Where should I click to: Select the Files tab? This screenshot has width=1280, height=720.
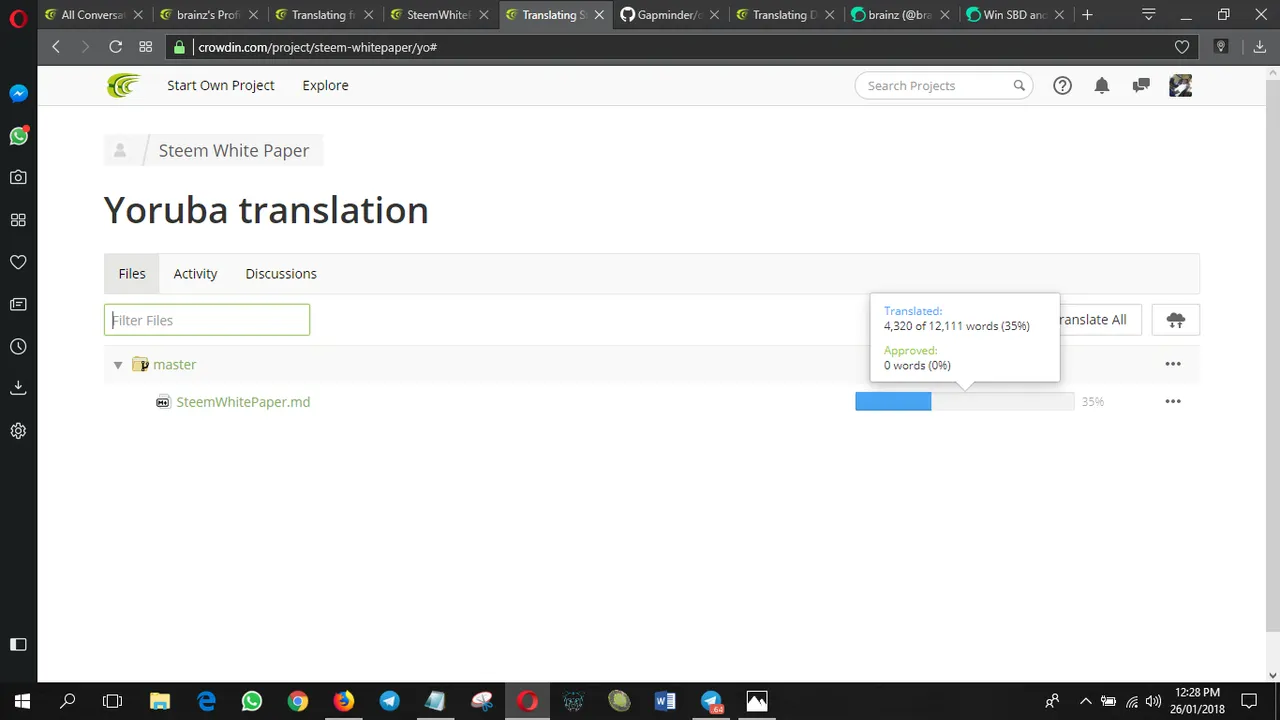(132, 273)
